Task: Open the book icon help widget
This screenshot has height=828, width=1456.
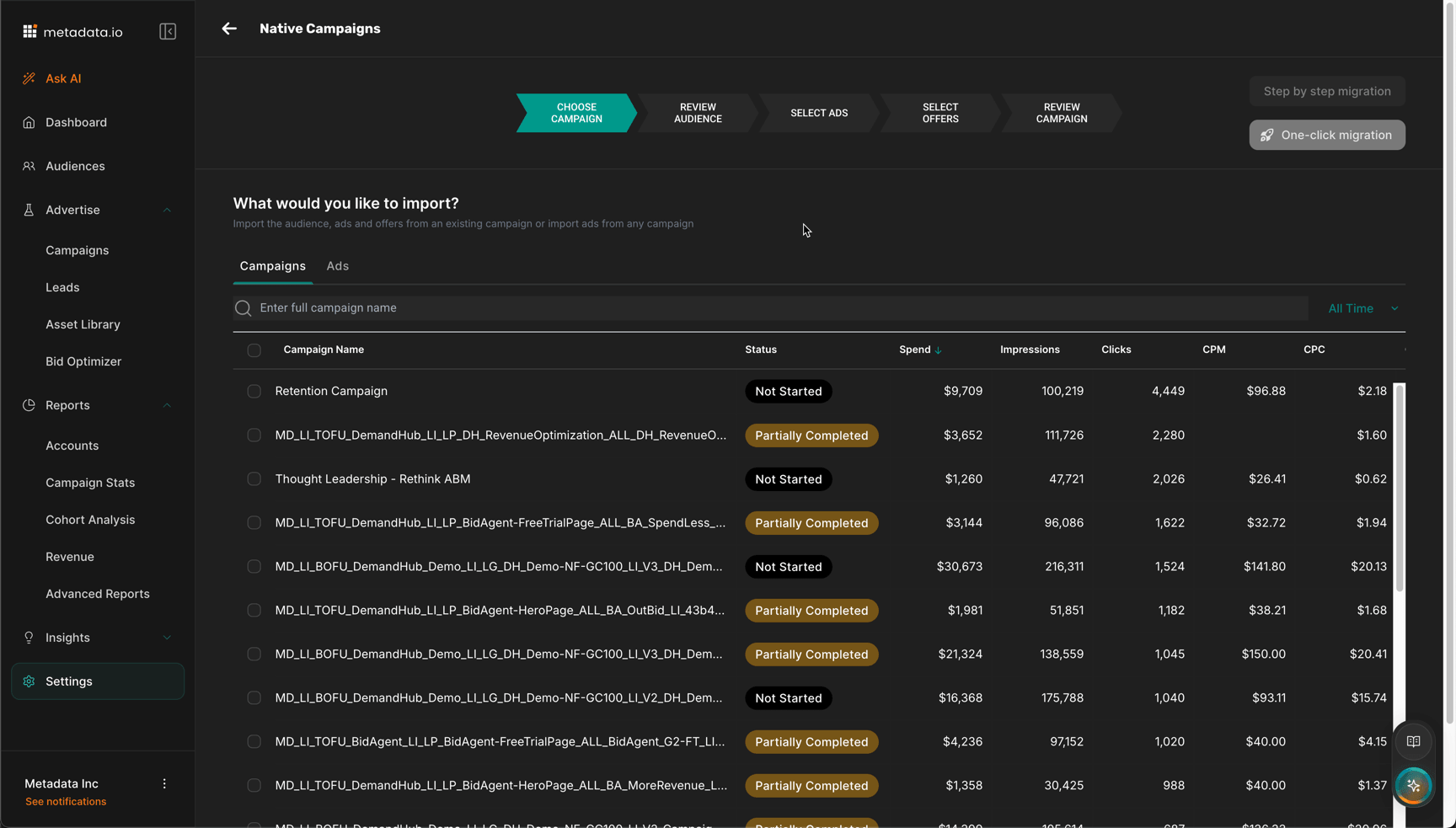Action: (x=1413, y=741)
